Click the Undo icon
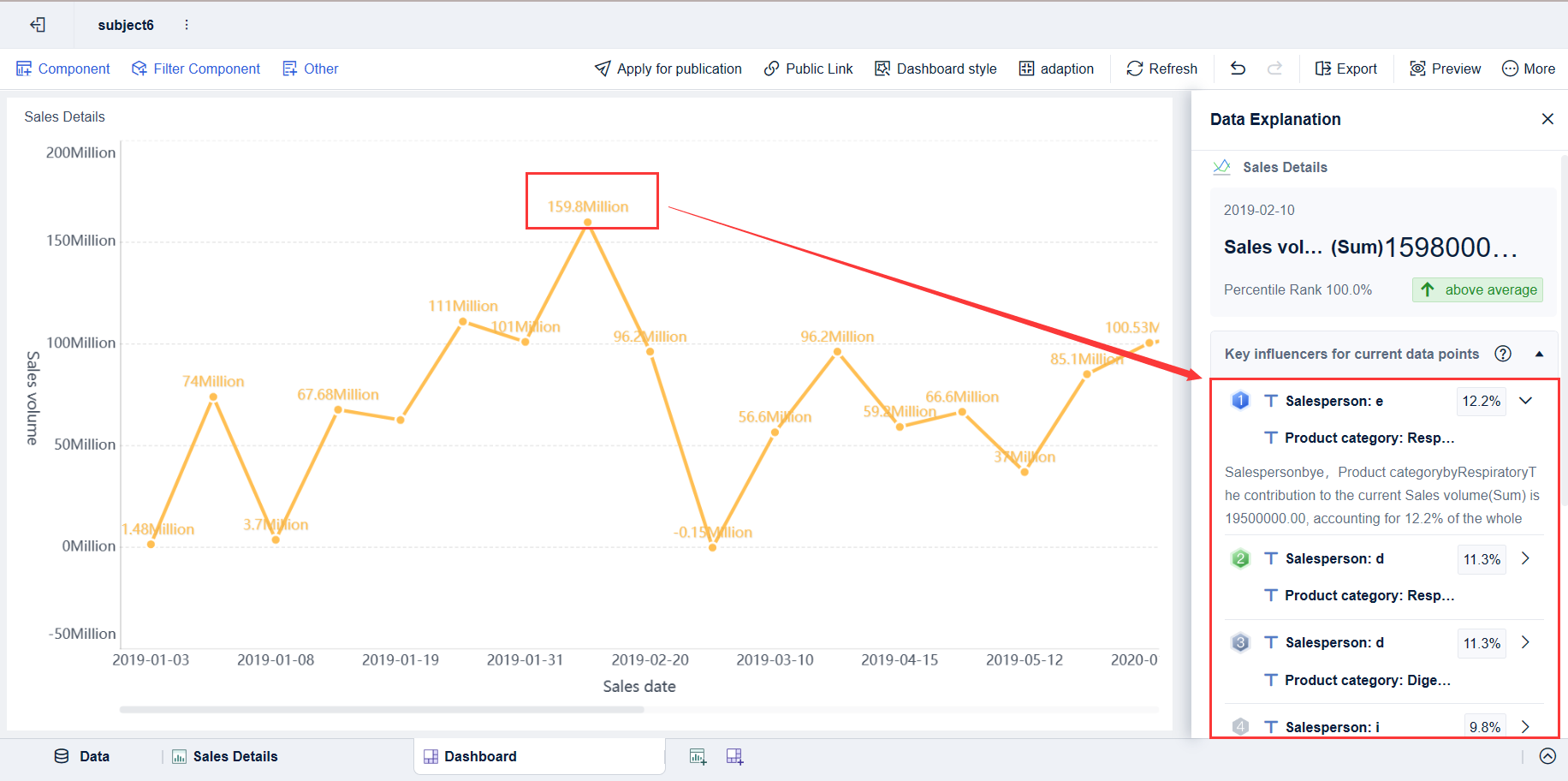The height and width of the screenshot is (781, 1568). point(1237,69)
